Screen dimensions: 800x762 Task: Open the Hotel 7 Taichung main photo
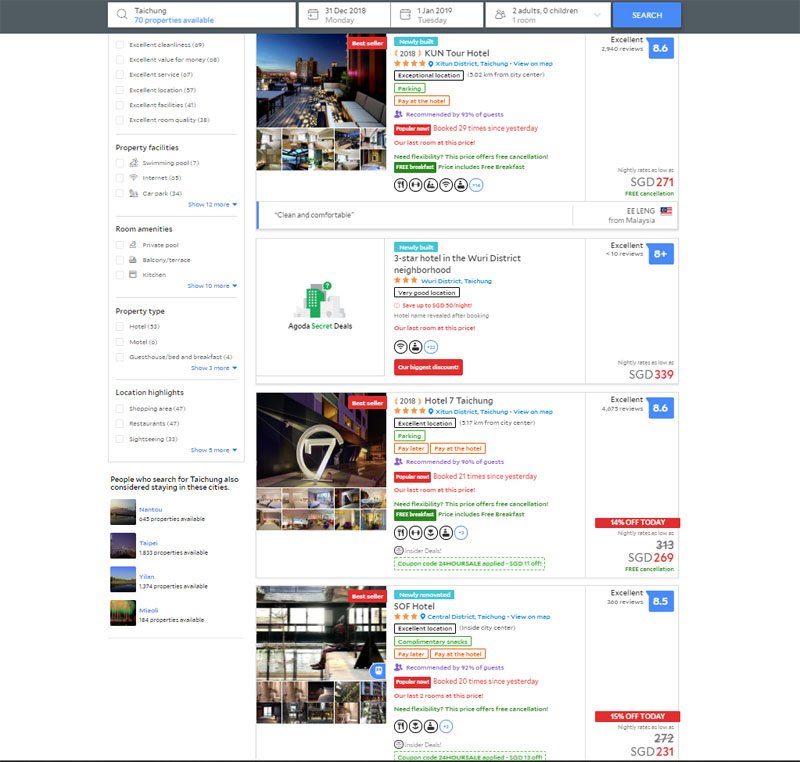[x=321, y=440]
